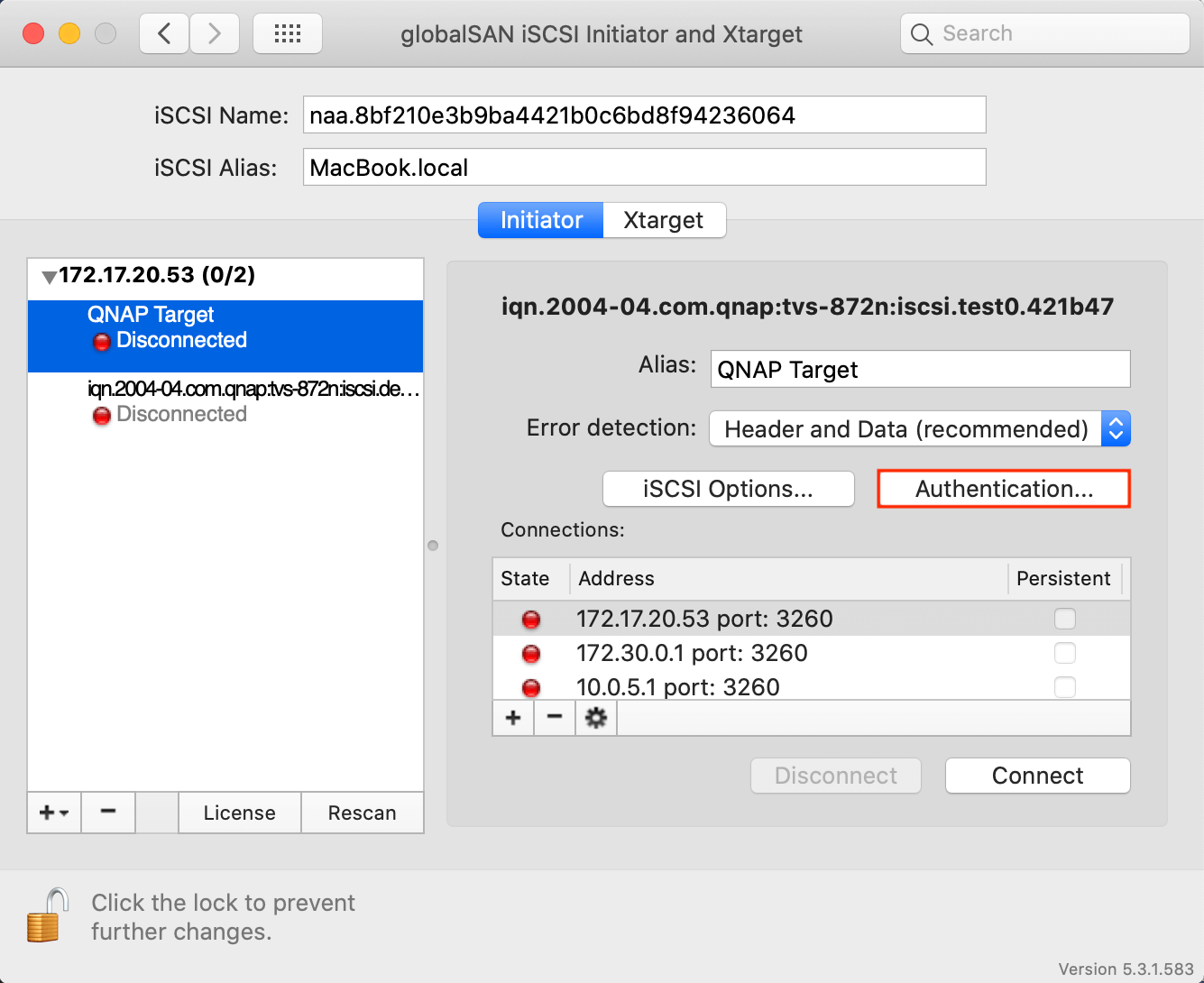
Task: Open the connection gear settings
Action: [596, 718]
